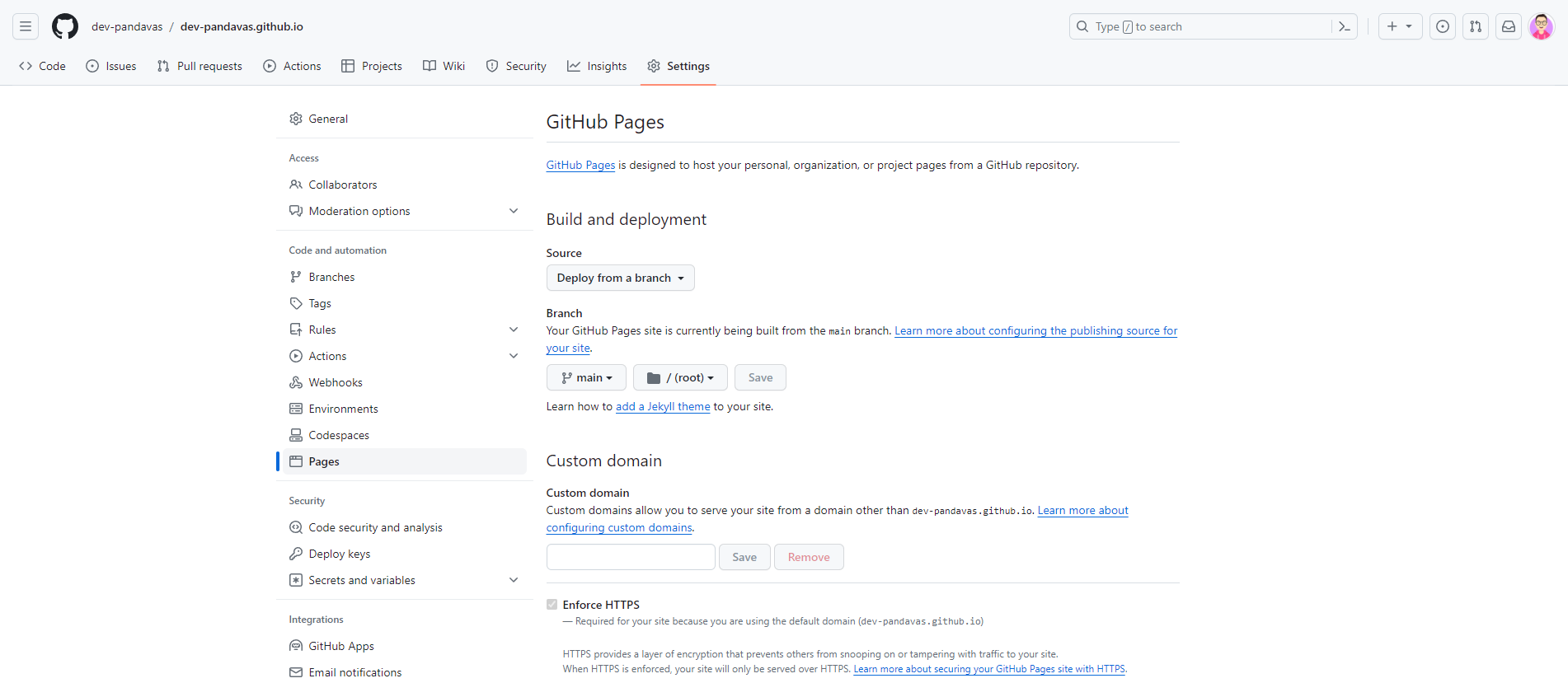This screenshot has height=697, width=1568.
Task: Open the add a Jekyll theme link
Action: [663, 406]
